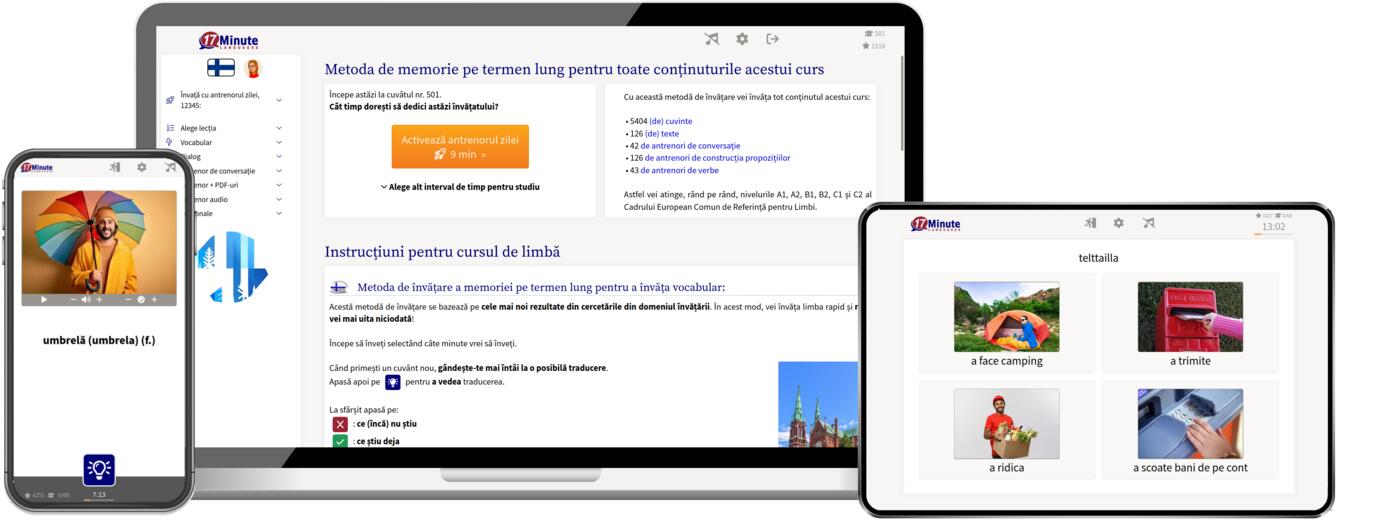
Task: Decrease volume with minus on phone player
Action: click(x=73, y=299)
